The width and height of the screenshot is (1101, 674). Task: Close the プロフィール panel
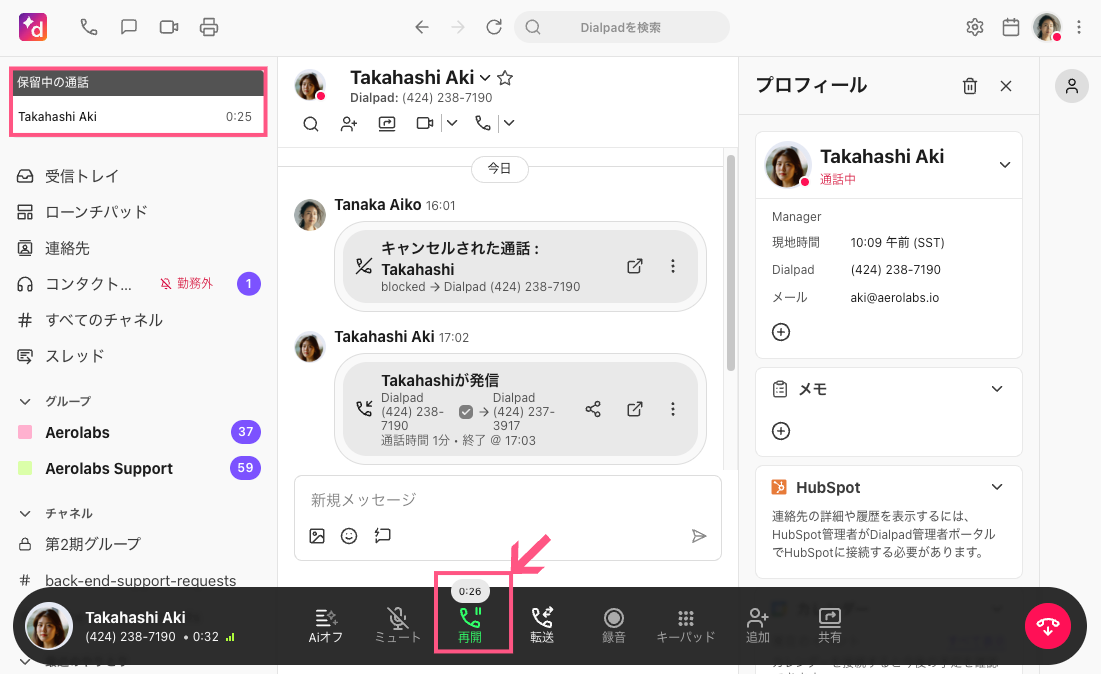1006,86
